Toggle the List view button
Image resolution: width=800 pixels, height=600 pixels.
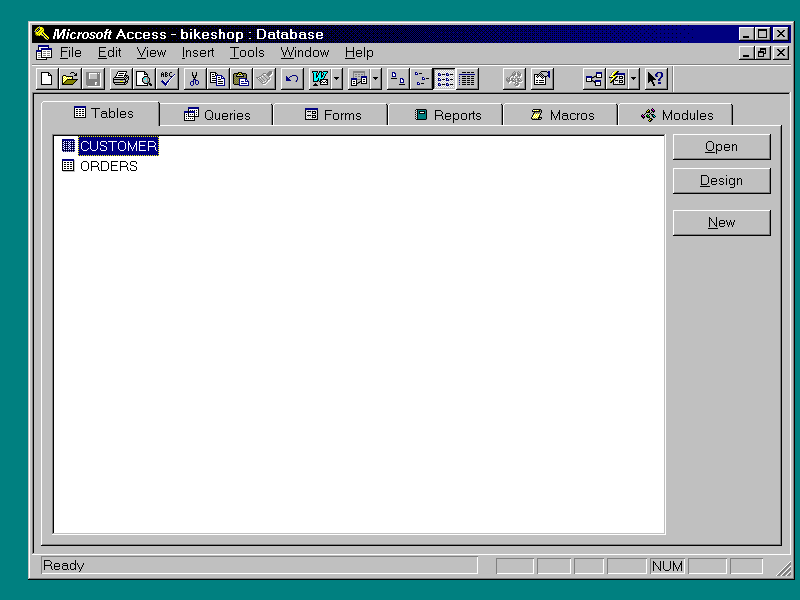[444, 79]
